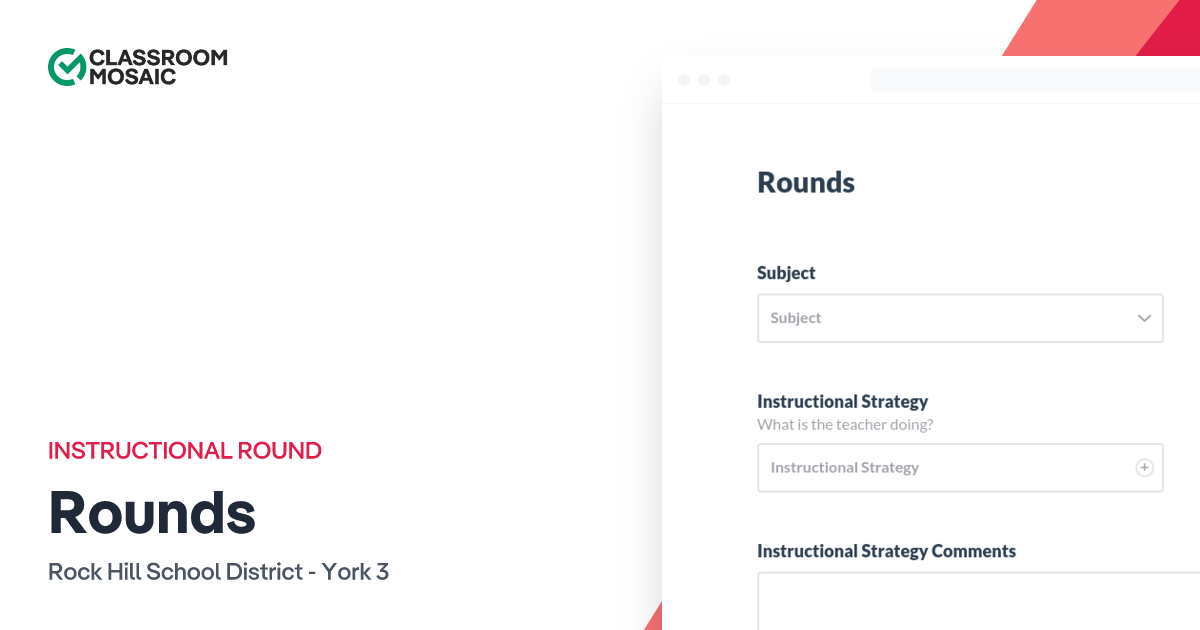
Task: Click the browser address bar area
Action: coord(1035,79)
